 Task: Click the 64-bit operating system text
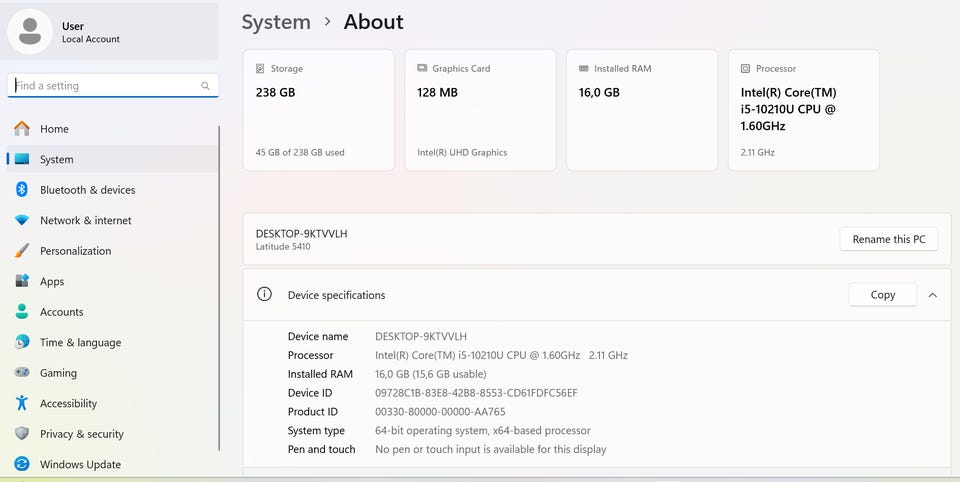(482, 431)
